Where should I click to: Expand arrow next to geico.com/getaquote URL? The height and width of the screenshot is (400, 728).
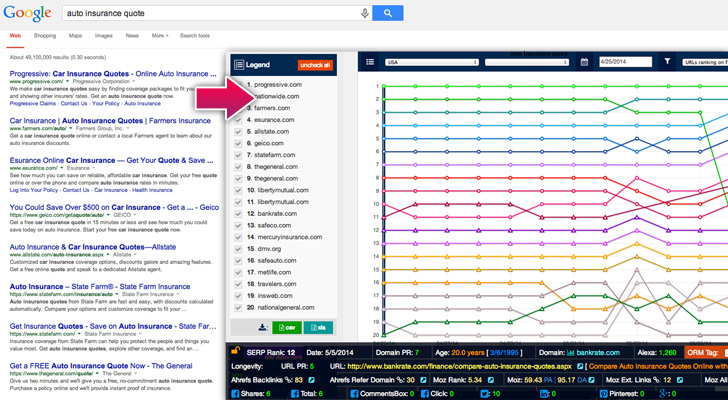(x=108, y=215)
